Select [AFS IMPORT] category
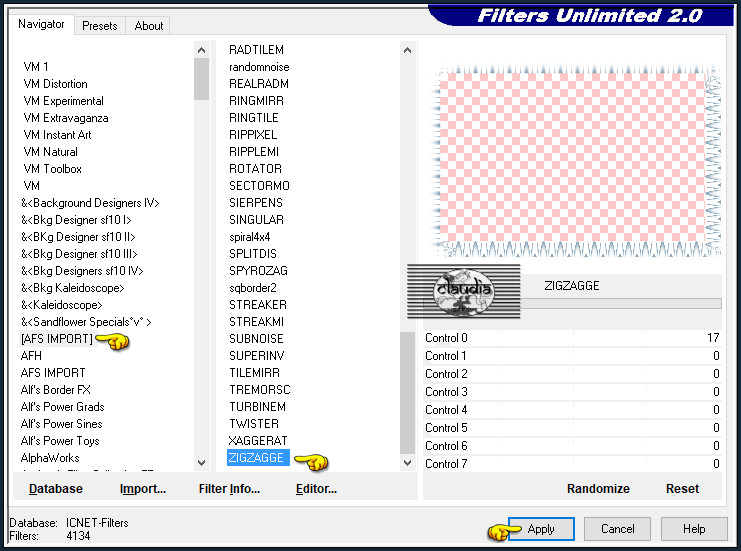741x551 pixels. tap(57, 339)
